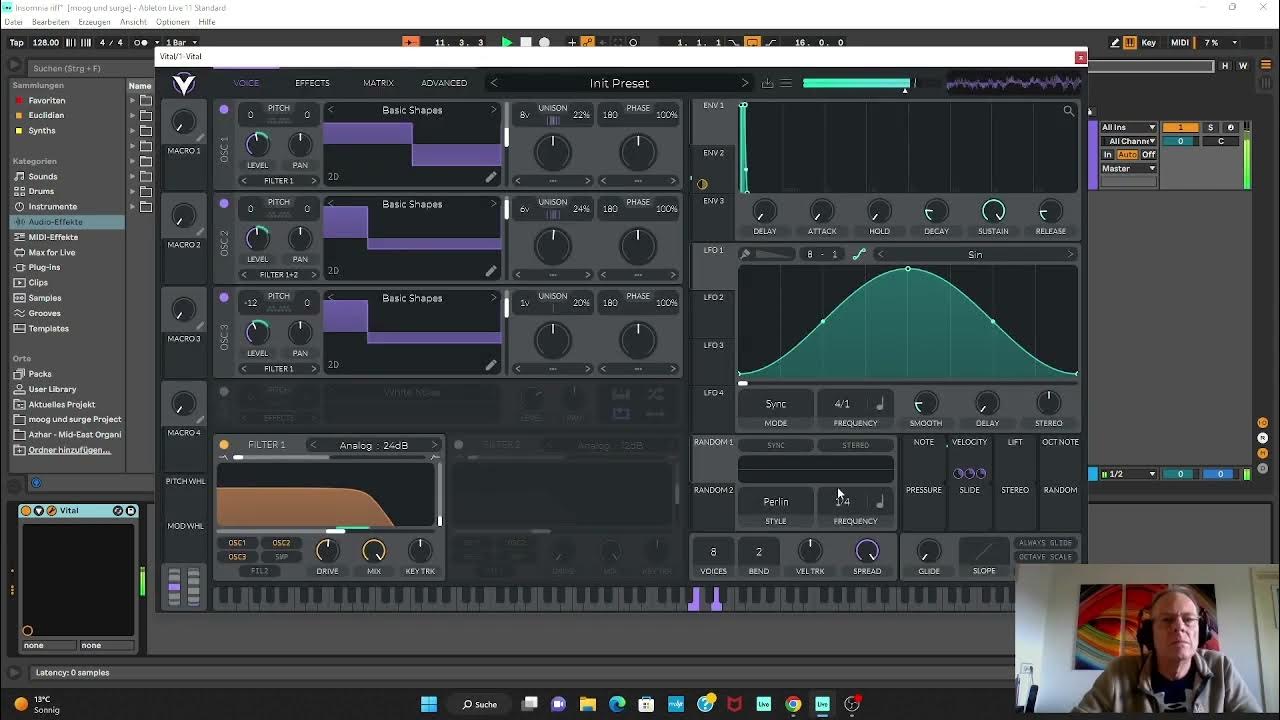Screen dimensions: 1280x720
Task: Click the Ableton Live taskbar icon
Action: pos(822,704)
